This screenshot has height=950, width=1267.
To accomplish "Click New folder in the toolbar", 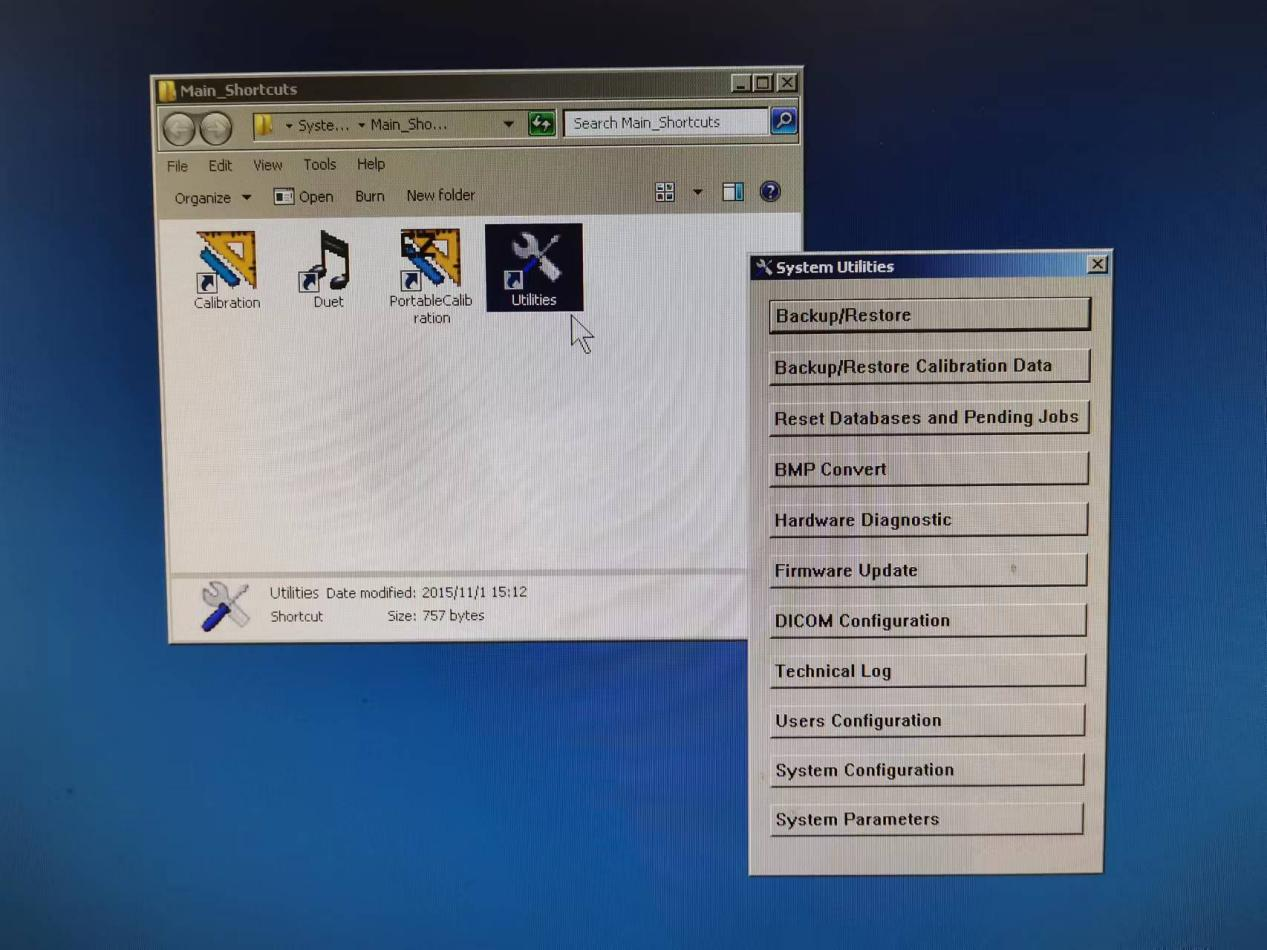I will click(x=440, y=195).
